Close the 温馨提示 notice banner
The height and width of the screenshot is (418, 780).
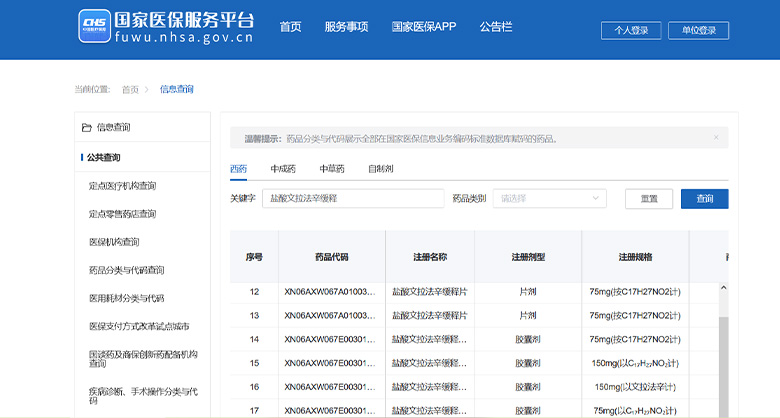pos(716,137)
